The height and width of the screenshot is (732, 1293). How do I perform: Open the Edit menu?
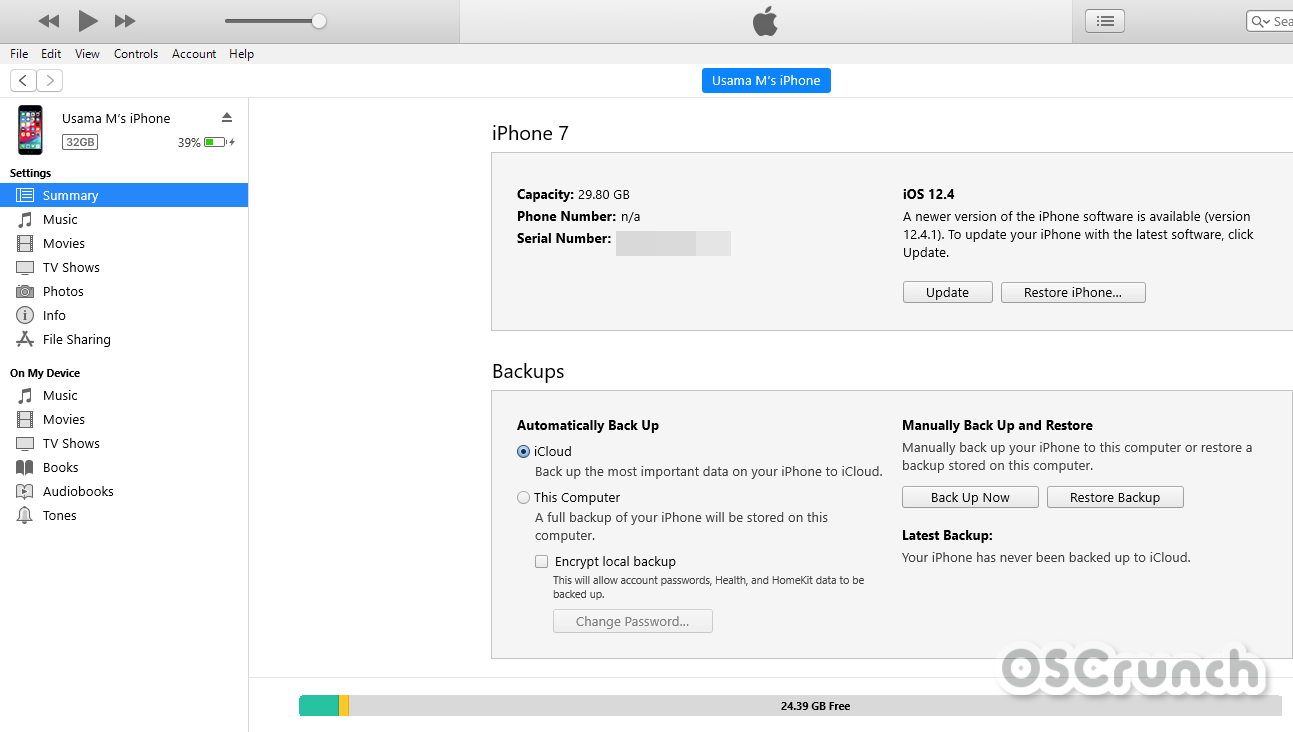click(51, 54)
